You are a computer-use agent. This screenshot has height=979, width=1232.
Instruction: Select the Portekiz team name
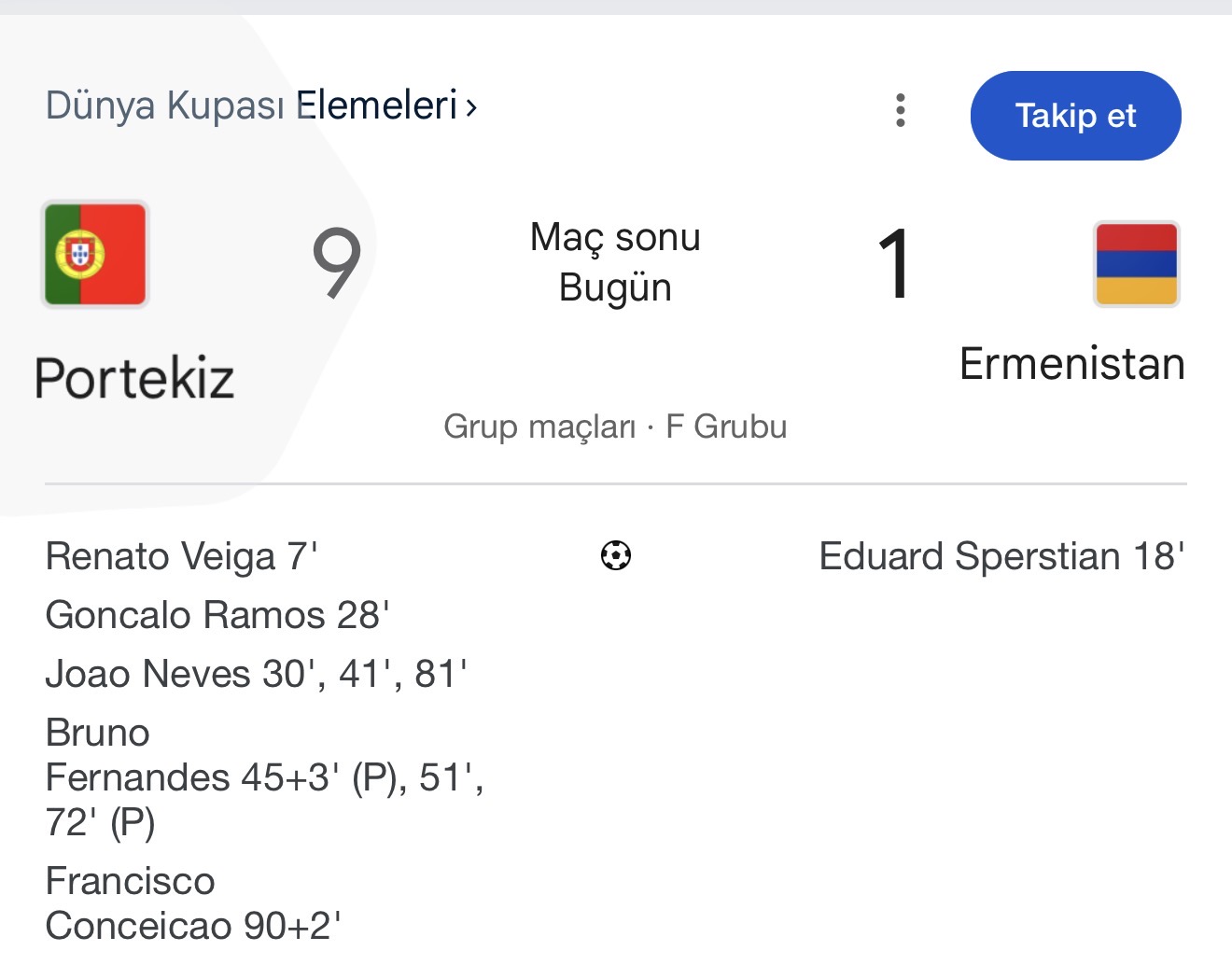(x=134, y=378)
